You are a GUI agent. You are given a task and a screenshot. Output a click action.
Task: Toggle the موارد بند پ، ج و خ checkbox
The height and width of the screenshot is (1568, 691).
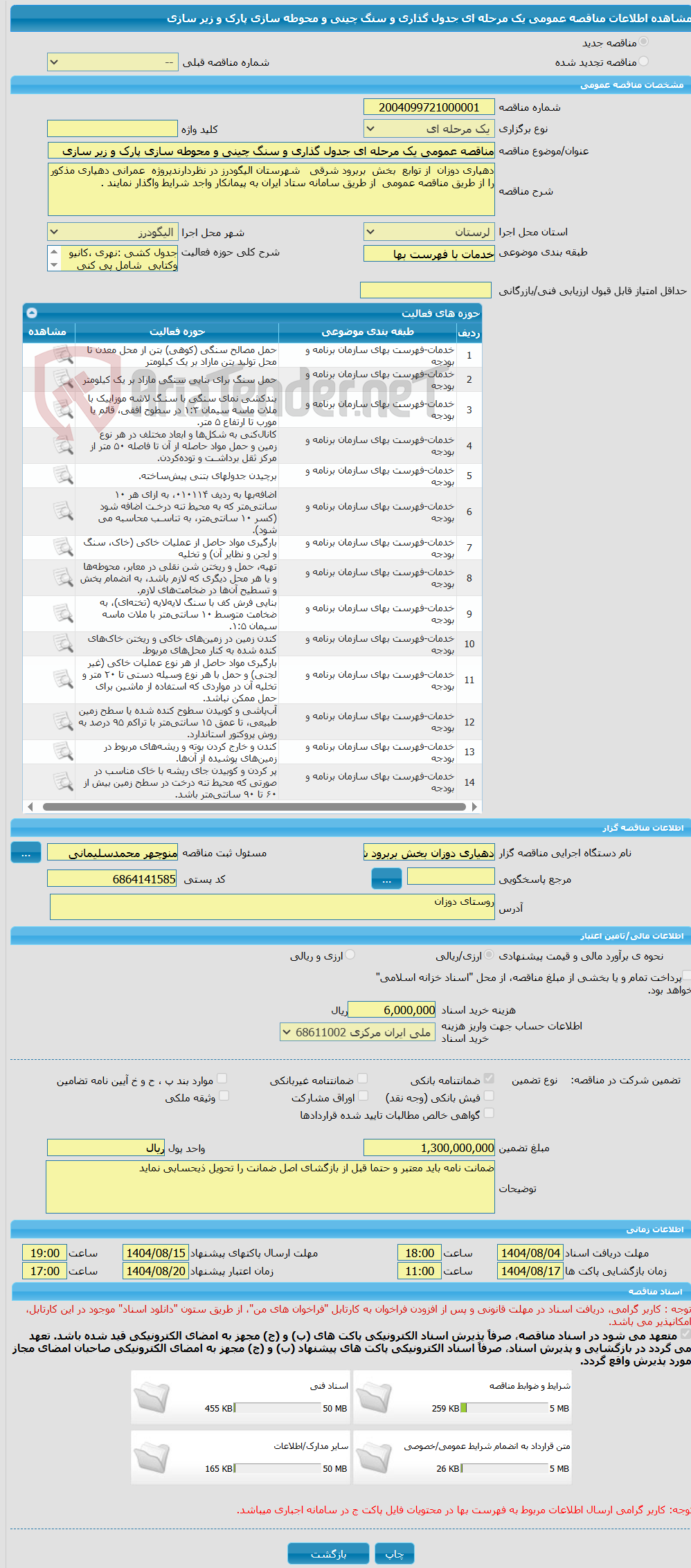[222, 1079]
